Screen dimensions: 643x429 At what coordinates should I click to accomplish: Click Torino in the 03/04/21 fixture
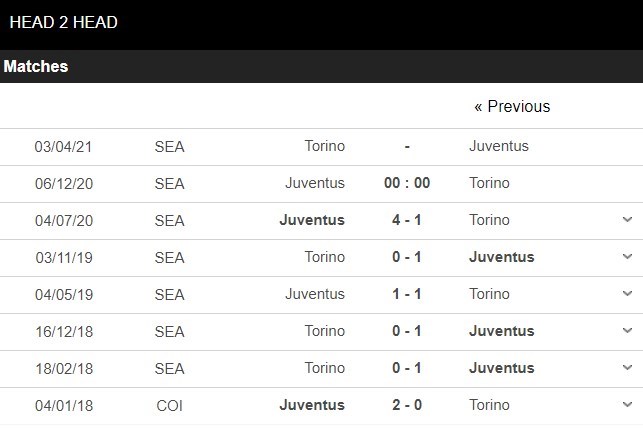(324, 146)
